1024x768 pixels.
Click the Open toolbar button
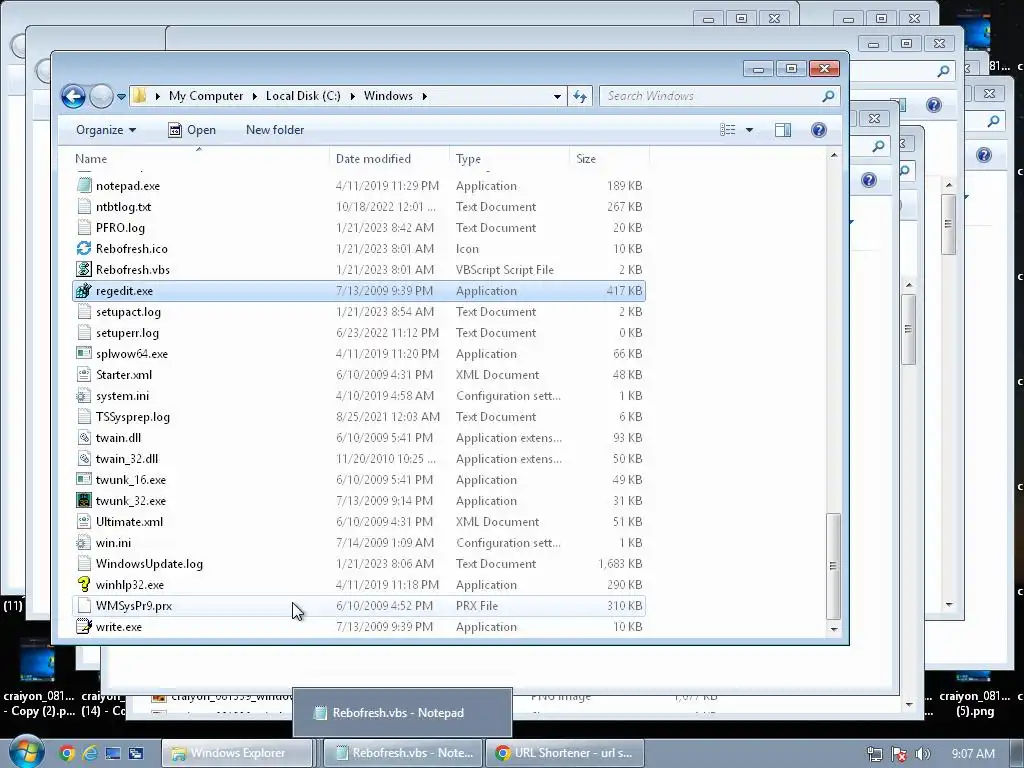192,130
